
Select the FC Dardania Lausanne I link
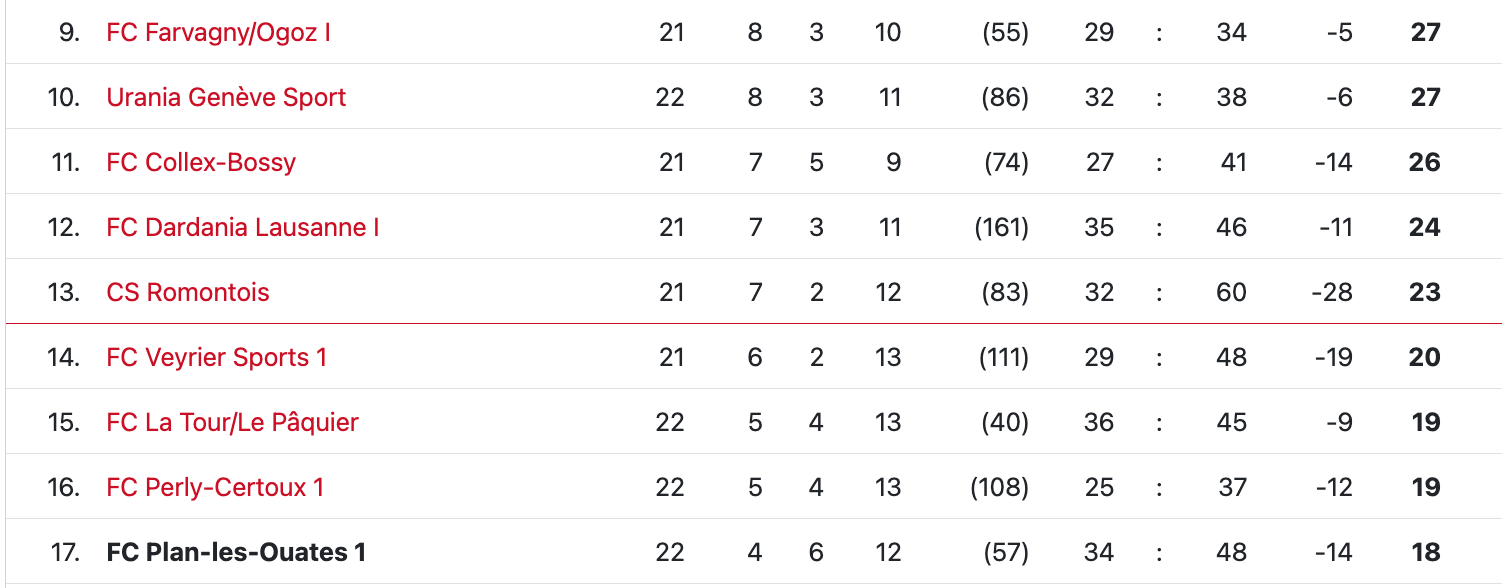pos(243,227)
